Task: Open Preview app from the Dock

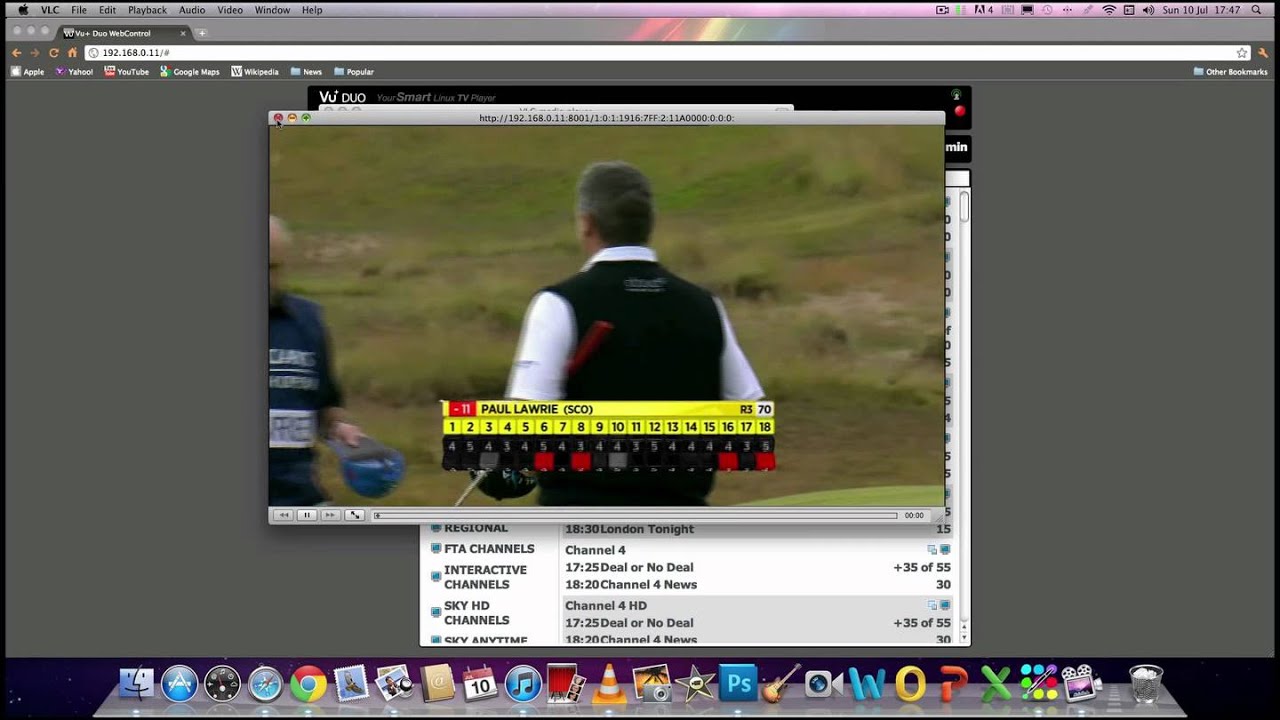Action: coord(394,684)
